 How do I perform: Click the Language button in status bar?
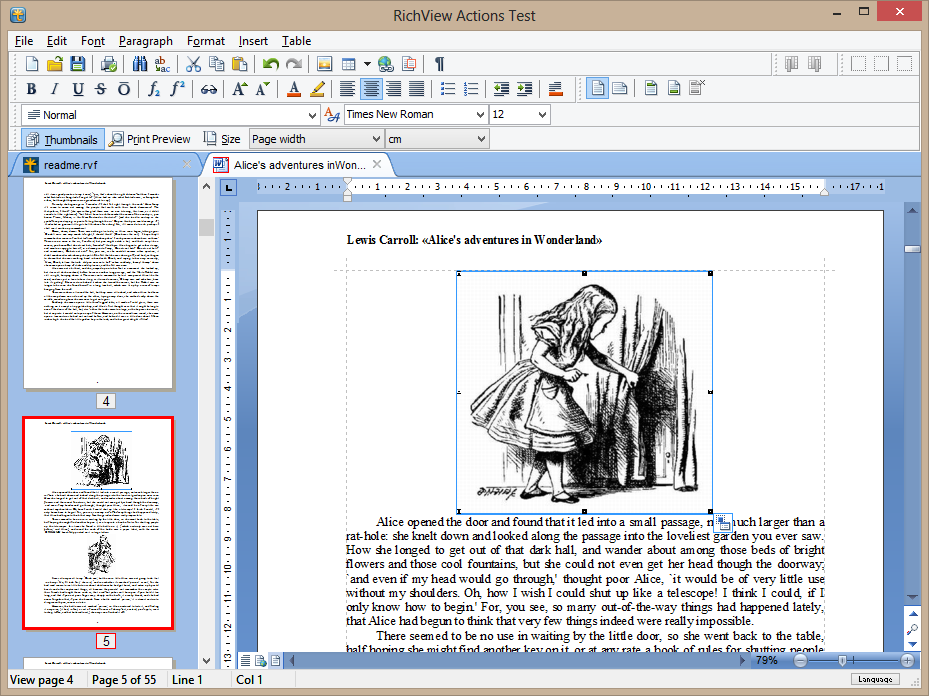pyautogui.click(x=874, y=680)
